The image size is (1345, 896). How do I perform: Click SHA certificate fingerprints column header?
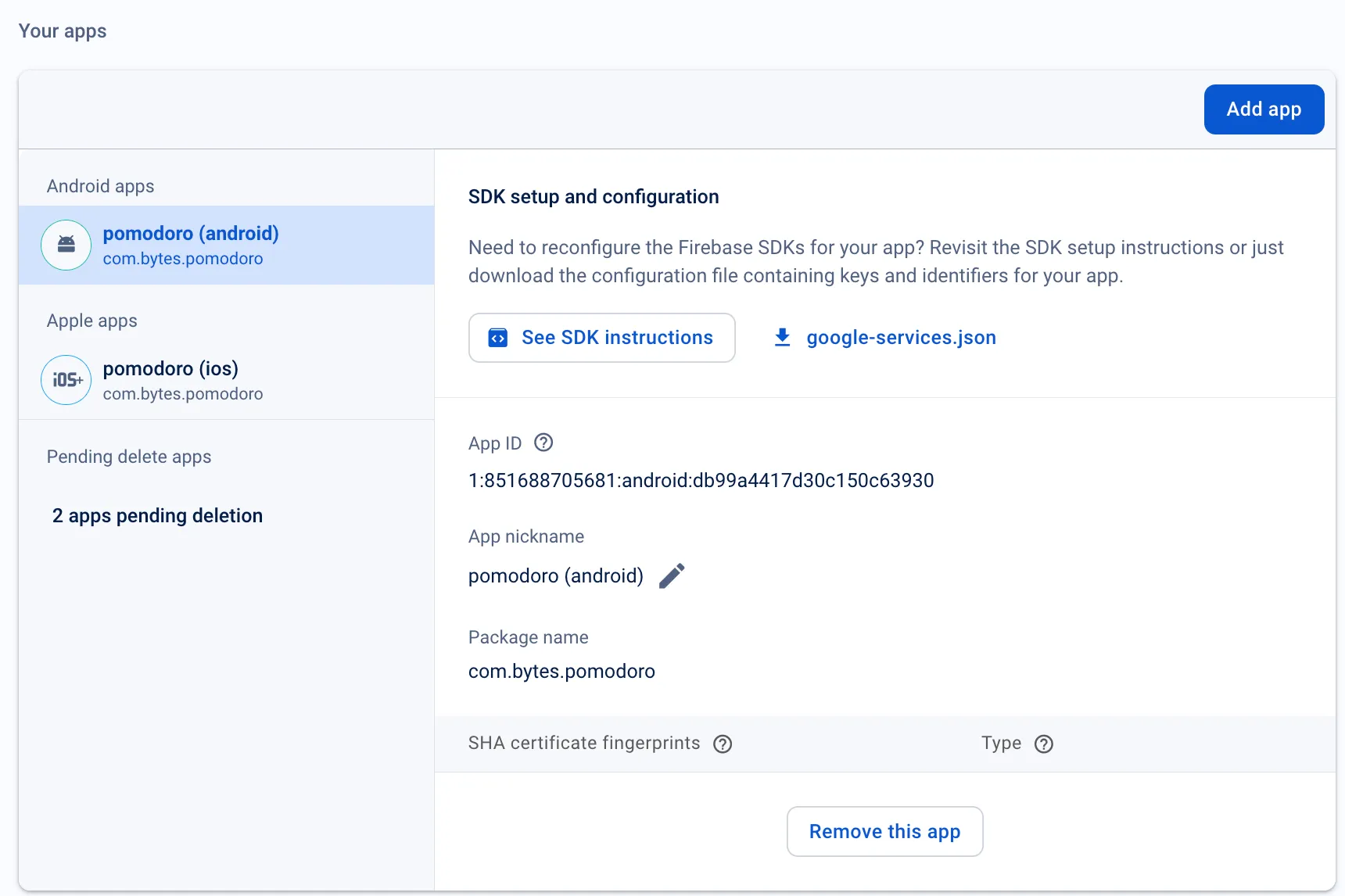tap(584, 743)
